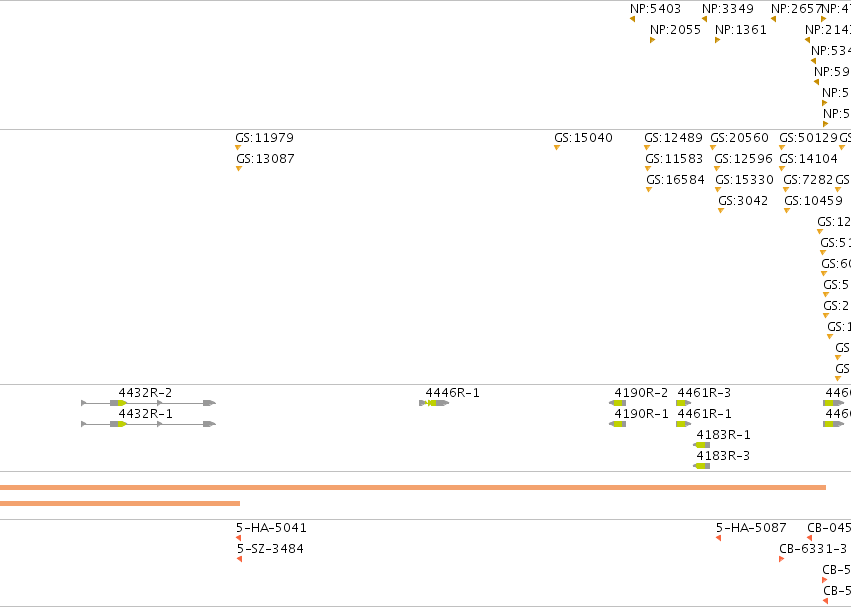Screen dimensions: 851x607
Task: Click the NP:5403 marker label
Action: point(655,9)
